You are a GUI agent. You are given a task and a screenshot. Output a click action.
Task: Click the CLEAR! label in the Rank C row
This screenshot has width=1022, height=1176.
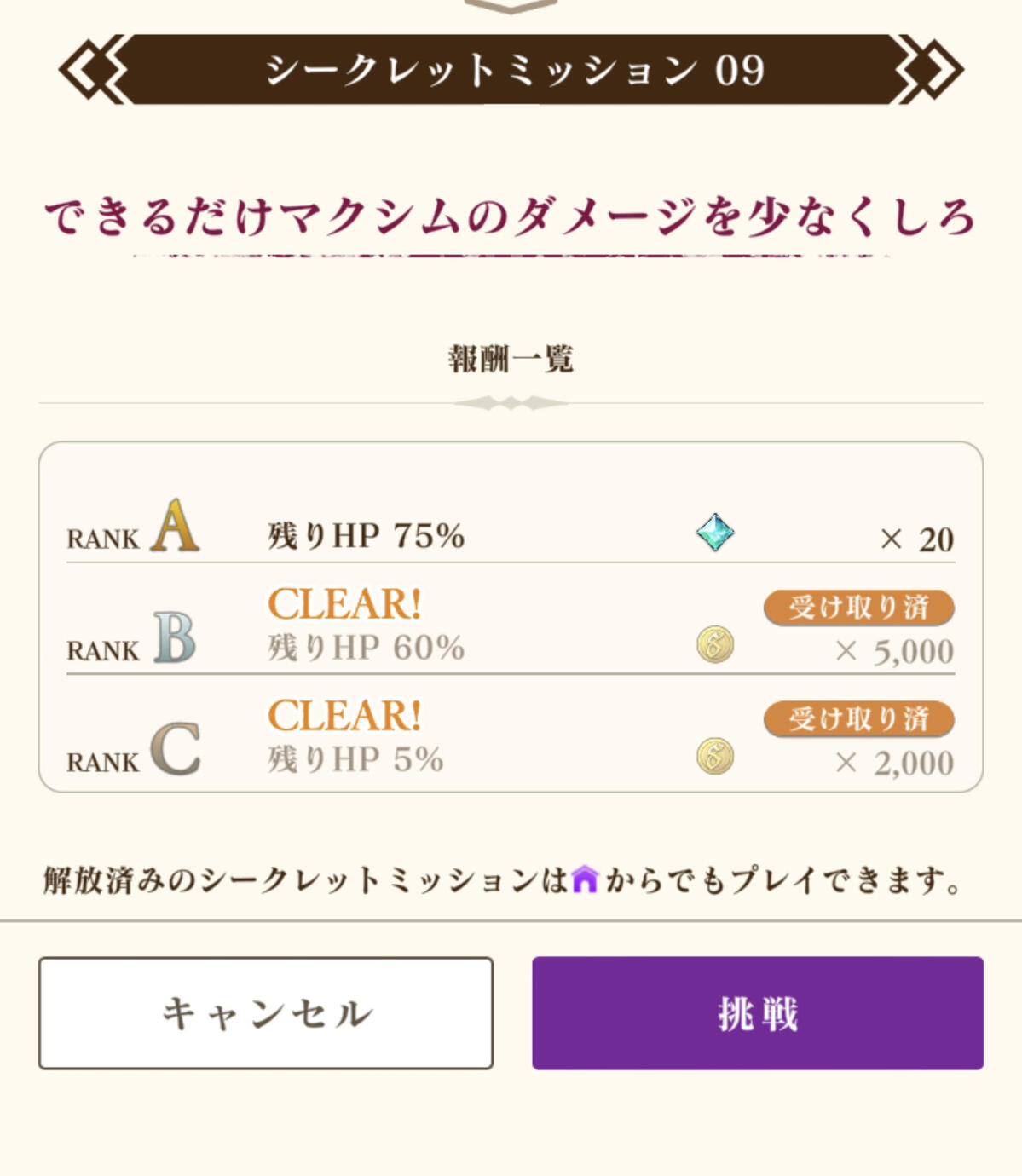pyautogui.click(x=344, y=716)
